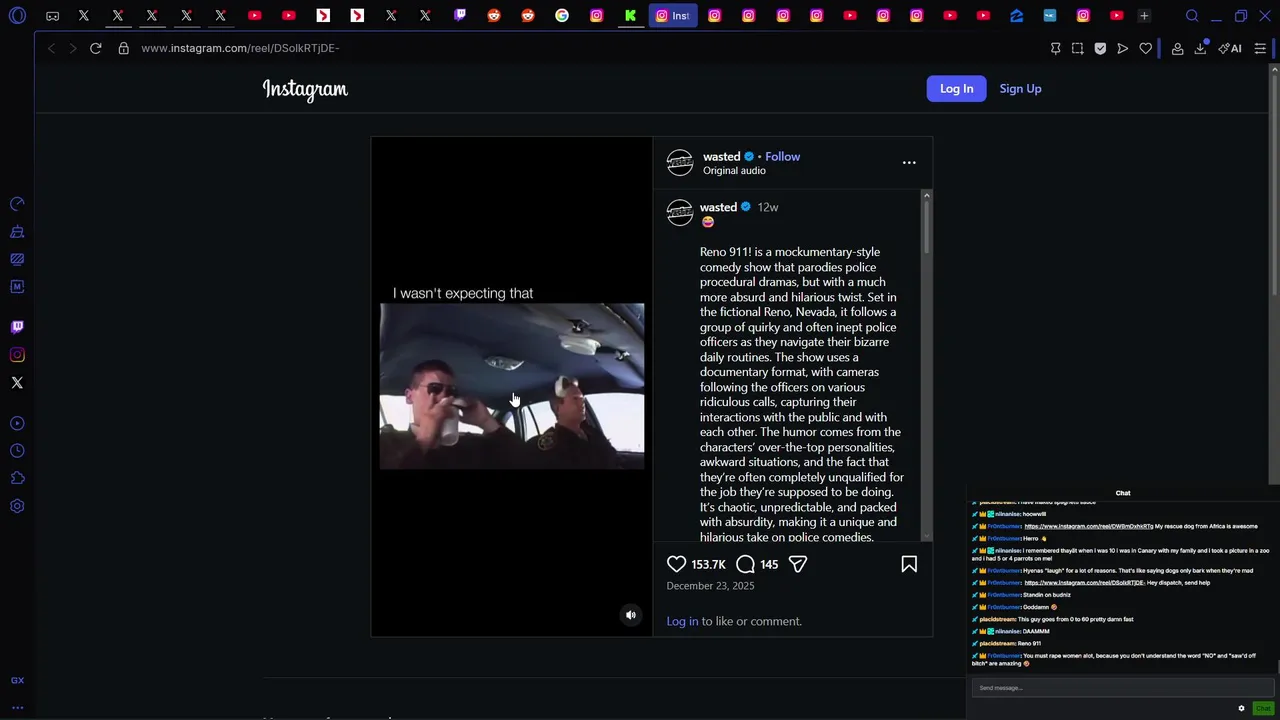This screenshot has width=1280, height=720.
Task: Open a new tab with plus button
Action: point(1144,16)
